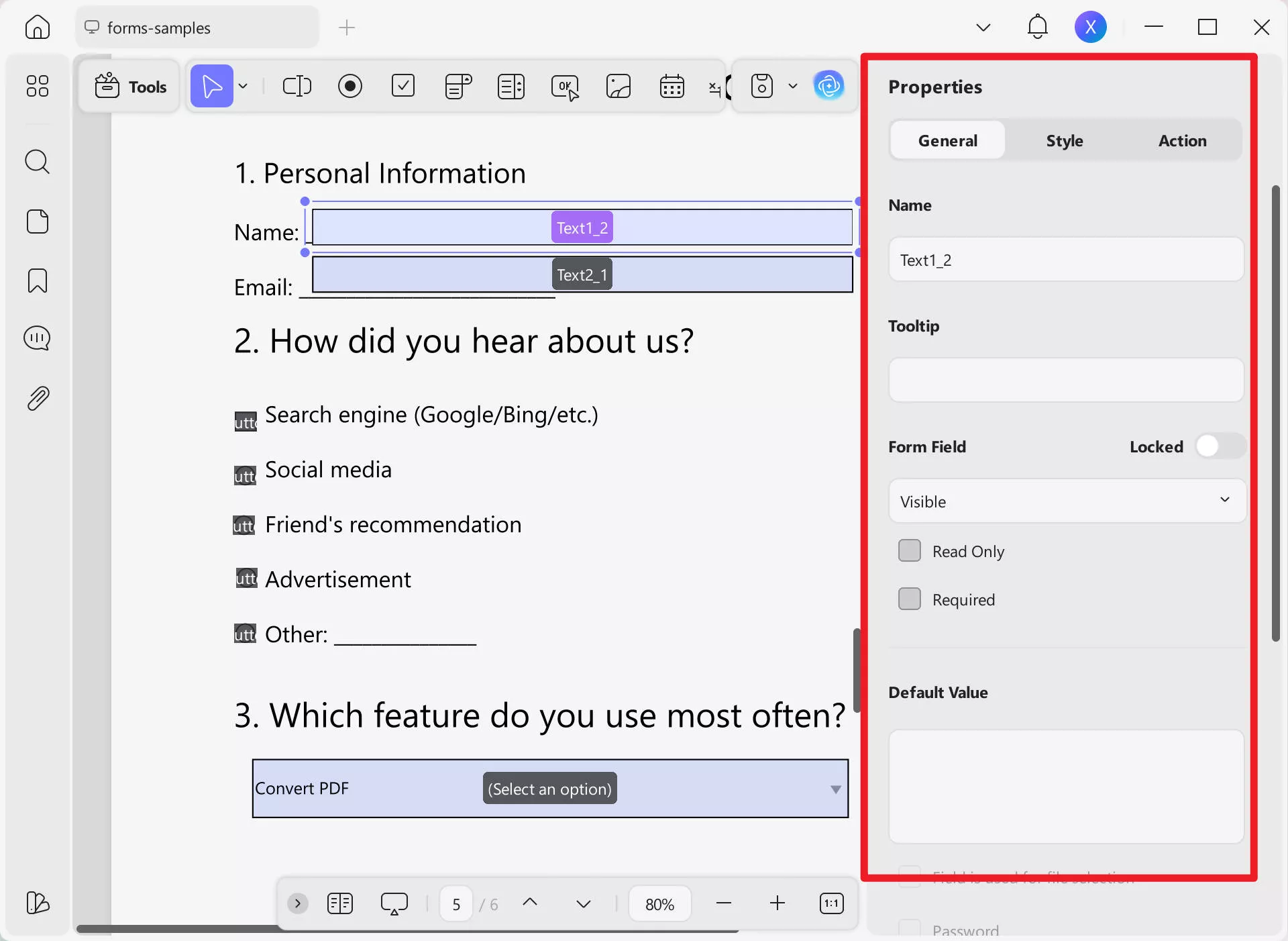1288x941 pixels.
Task: Select the date field form tool
Action: (x=672, y=86)
